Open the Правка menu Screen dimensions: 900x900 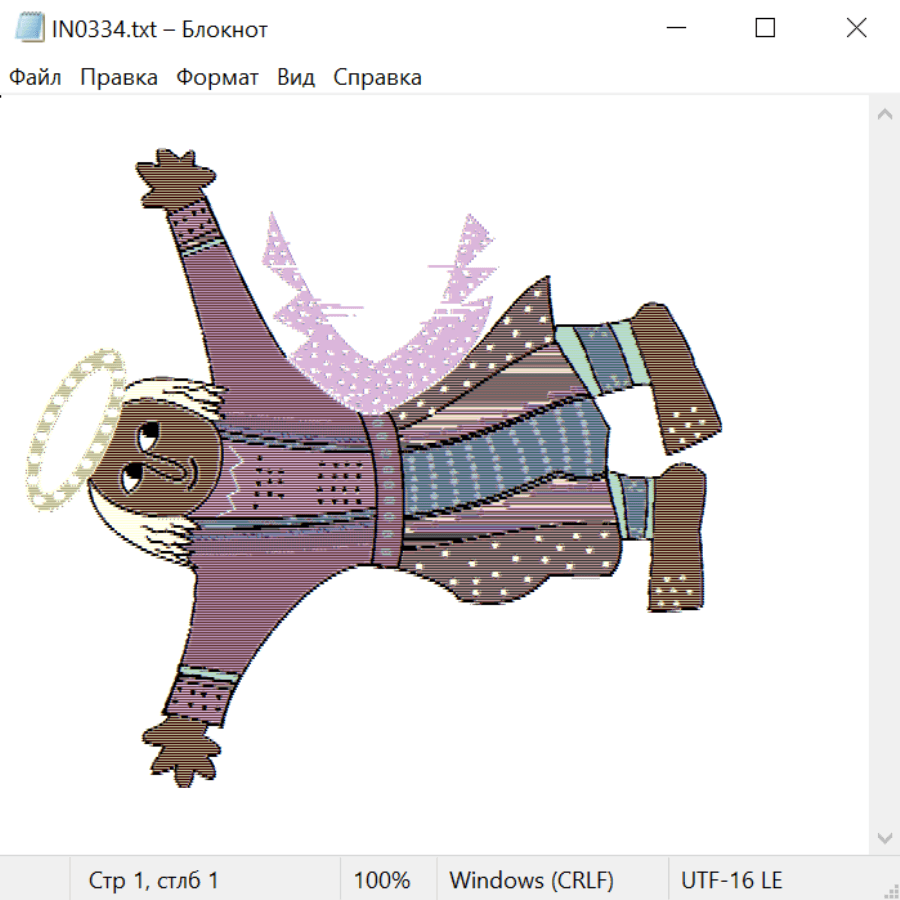coord(119,78)
